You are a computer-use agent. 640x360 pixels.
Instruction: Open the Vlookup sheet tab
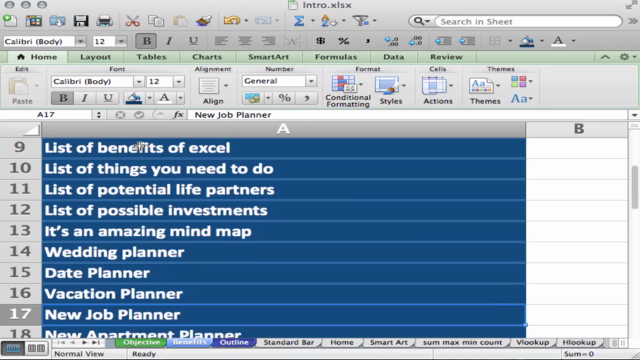pyautogui.click(x=532, y=342)
